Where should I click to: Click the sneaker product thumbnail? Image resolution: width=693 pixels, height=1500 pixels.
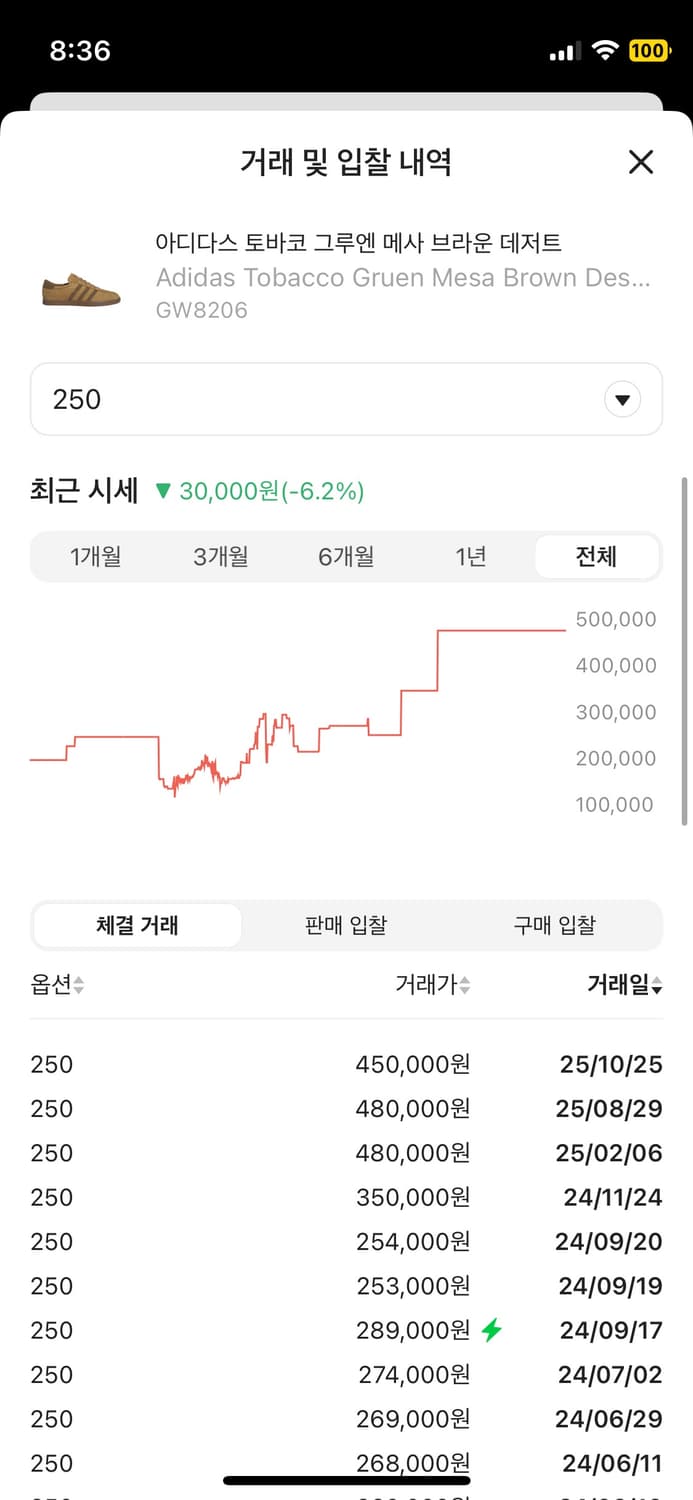[x=80, y=287]
